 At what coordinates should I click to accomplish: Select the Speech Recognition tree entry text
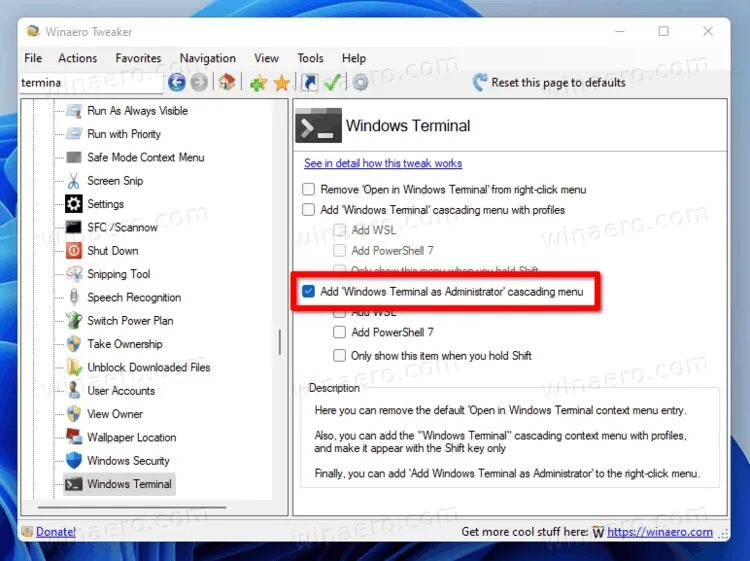(134, 297)
